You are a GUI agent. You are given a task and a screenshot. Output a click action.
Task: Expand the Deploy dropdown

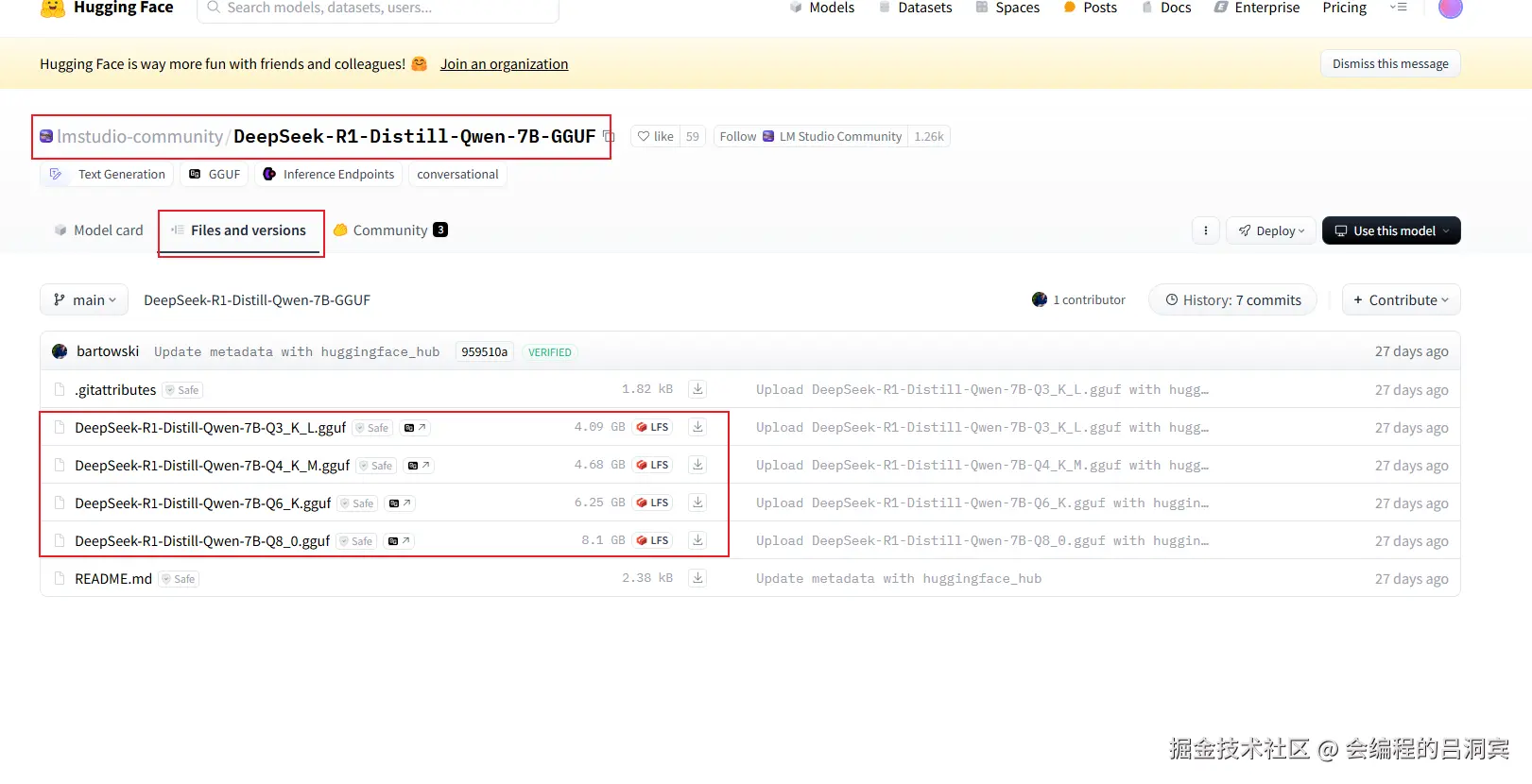1271,230
